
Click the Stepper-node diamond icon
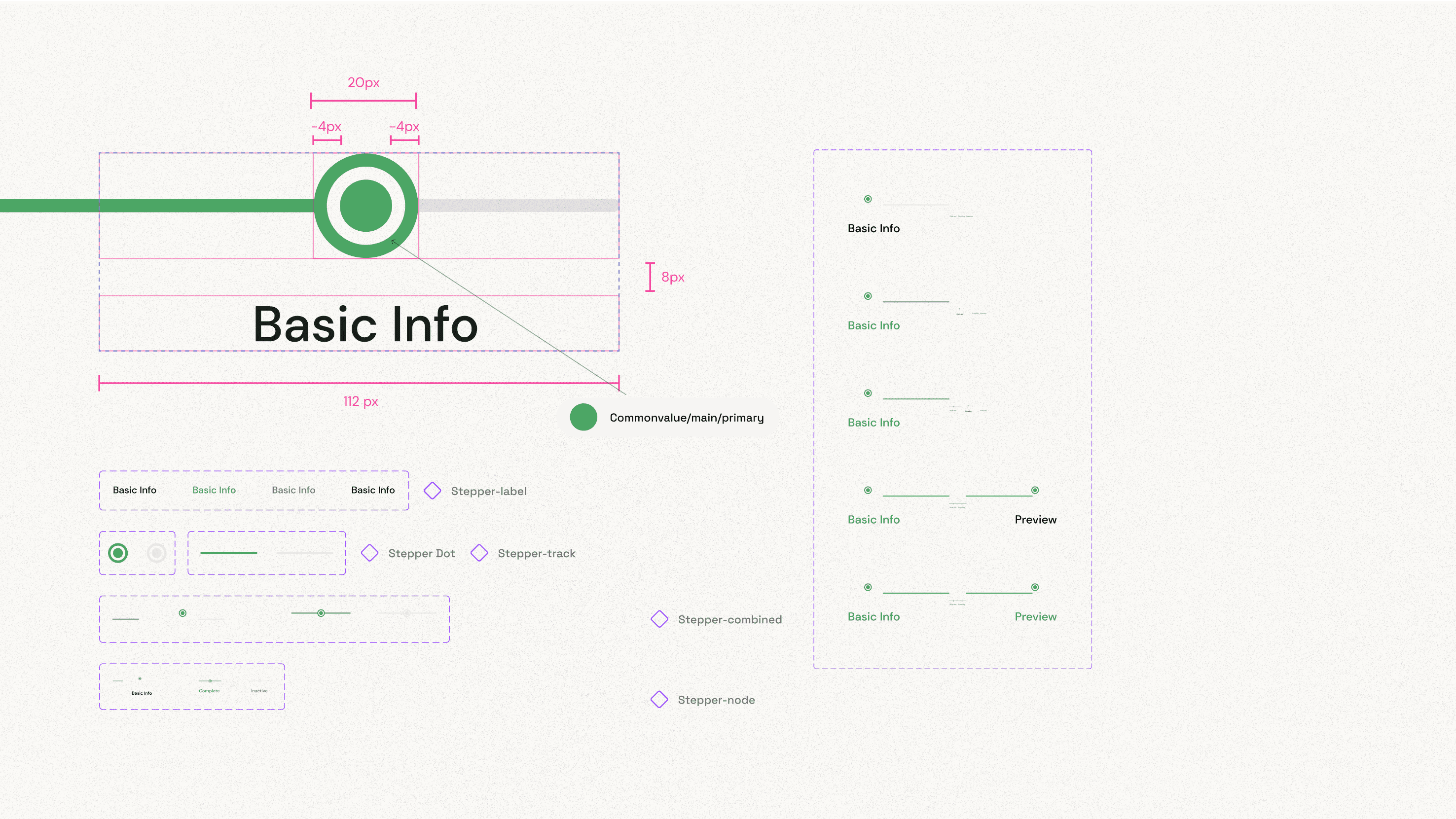click(x=659, y=699)
